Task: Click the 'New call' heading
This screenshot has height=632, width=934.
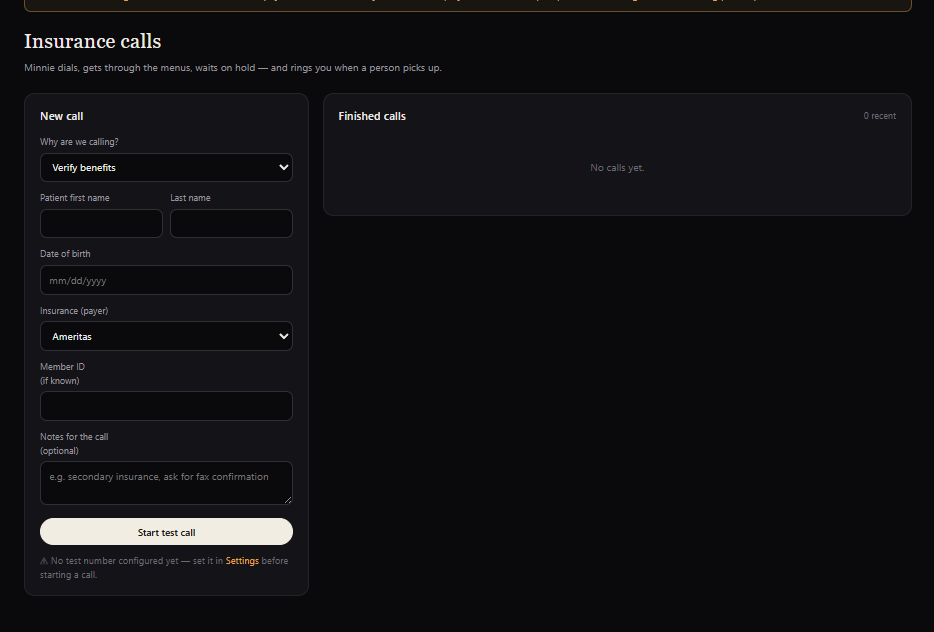Action: (61, 116)
